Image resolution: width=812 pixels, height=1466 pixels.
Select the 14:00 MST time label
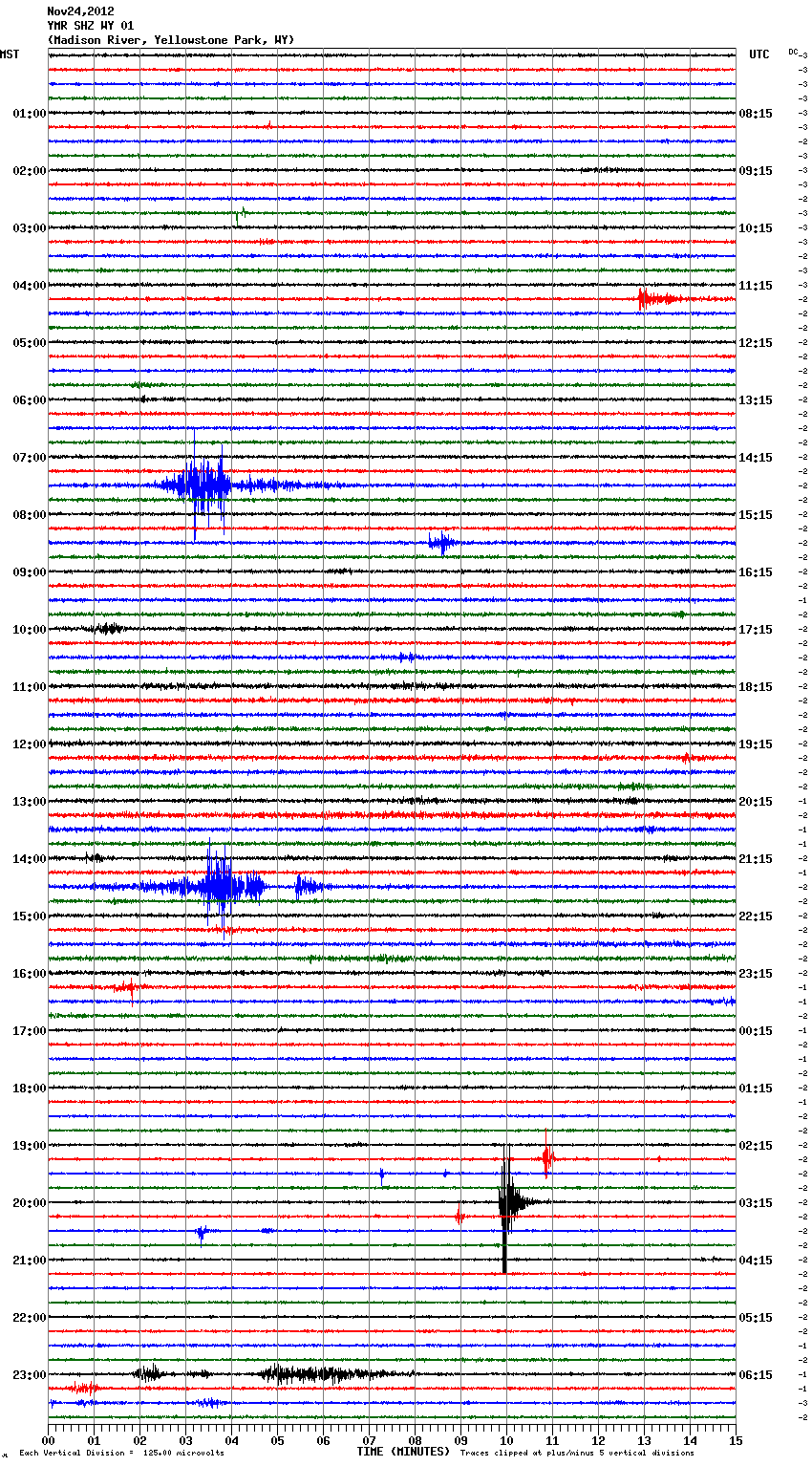[30, 859]
